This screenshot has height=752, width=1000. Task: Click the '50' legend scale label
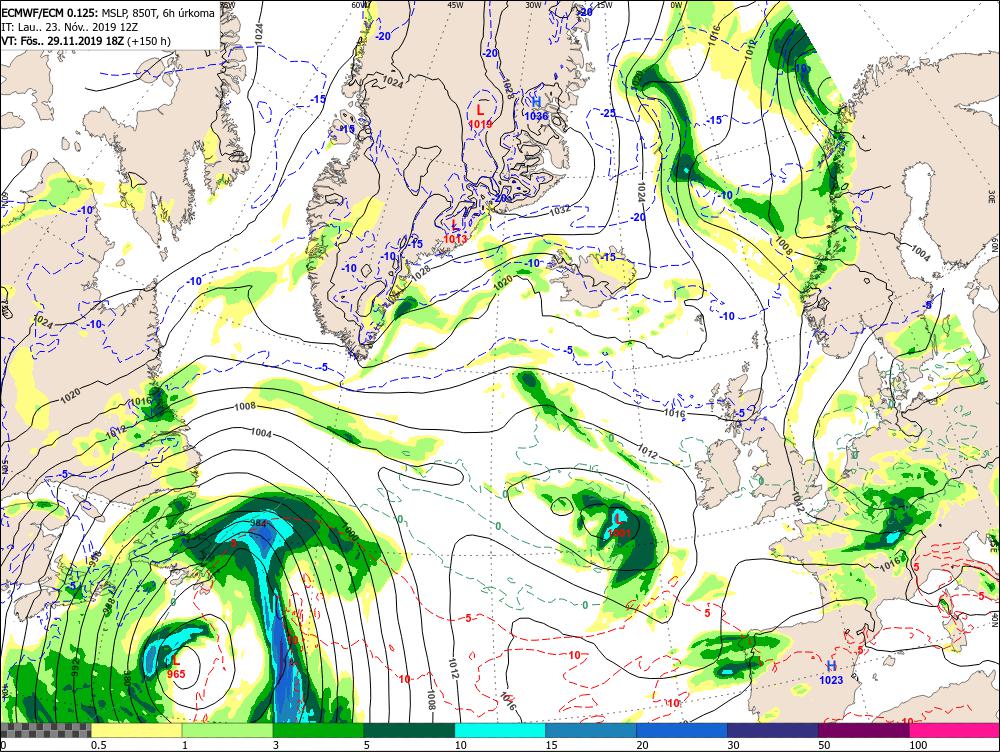824,745
